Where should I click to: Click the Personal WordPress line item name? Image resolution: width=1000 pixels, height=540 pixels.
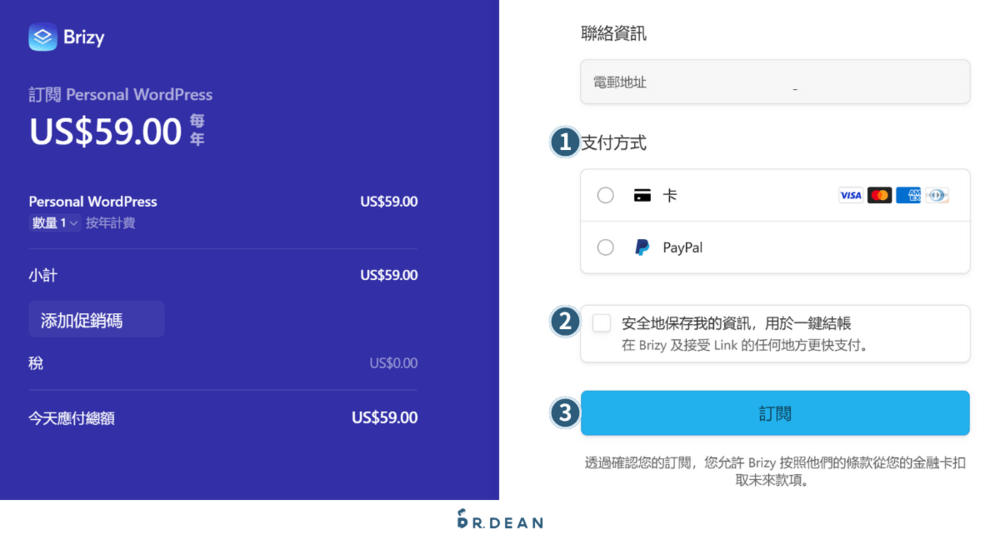[x=93, y=201]
